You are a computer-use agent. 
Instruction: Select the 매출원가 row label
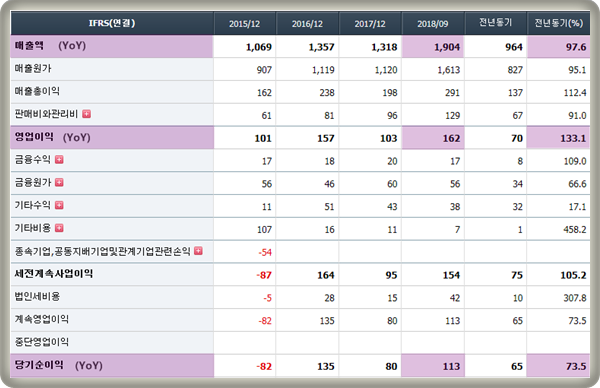click(x=33, y=68)
